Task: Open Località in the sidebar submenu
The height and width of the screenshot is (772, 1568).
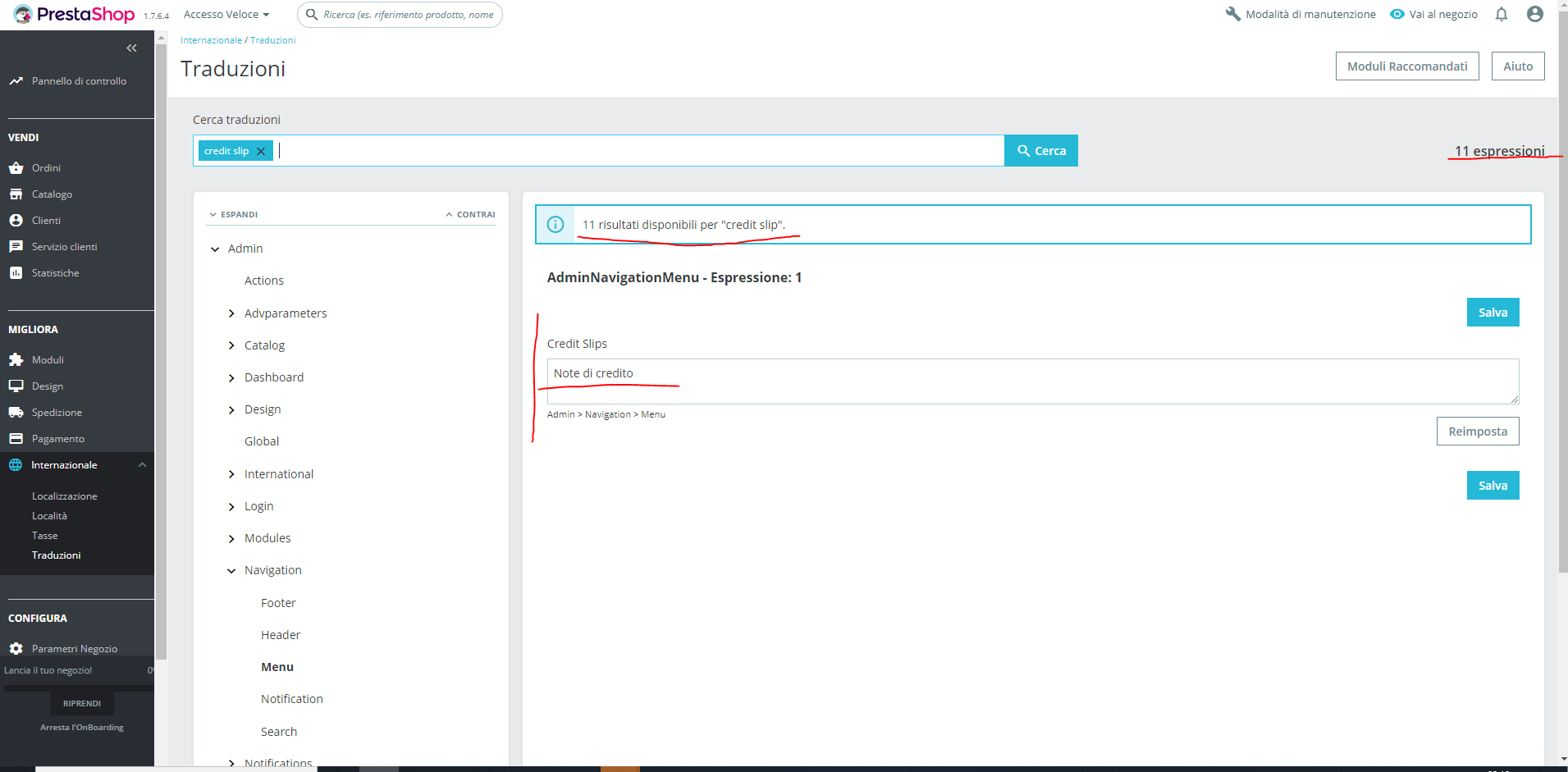Action: [49, 516]
